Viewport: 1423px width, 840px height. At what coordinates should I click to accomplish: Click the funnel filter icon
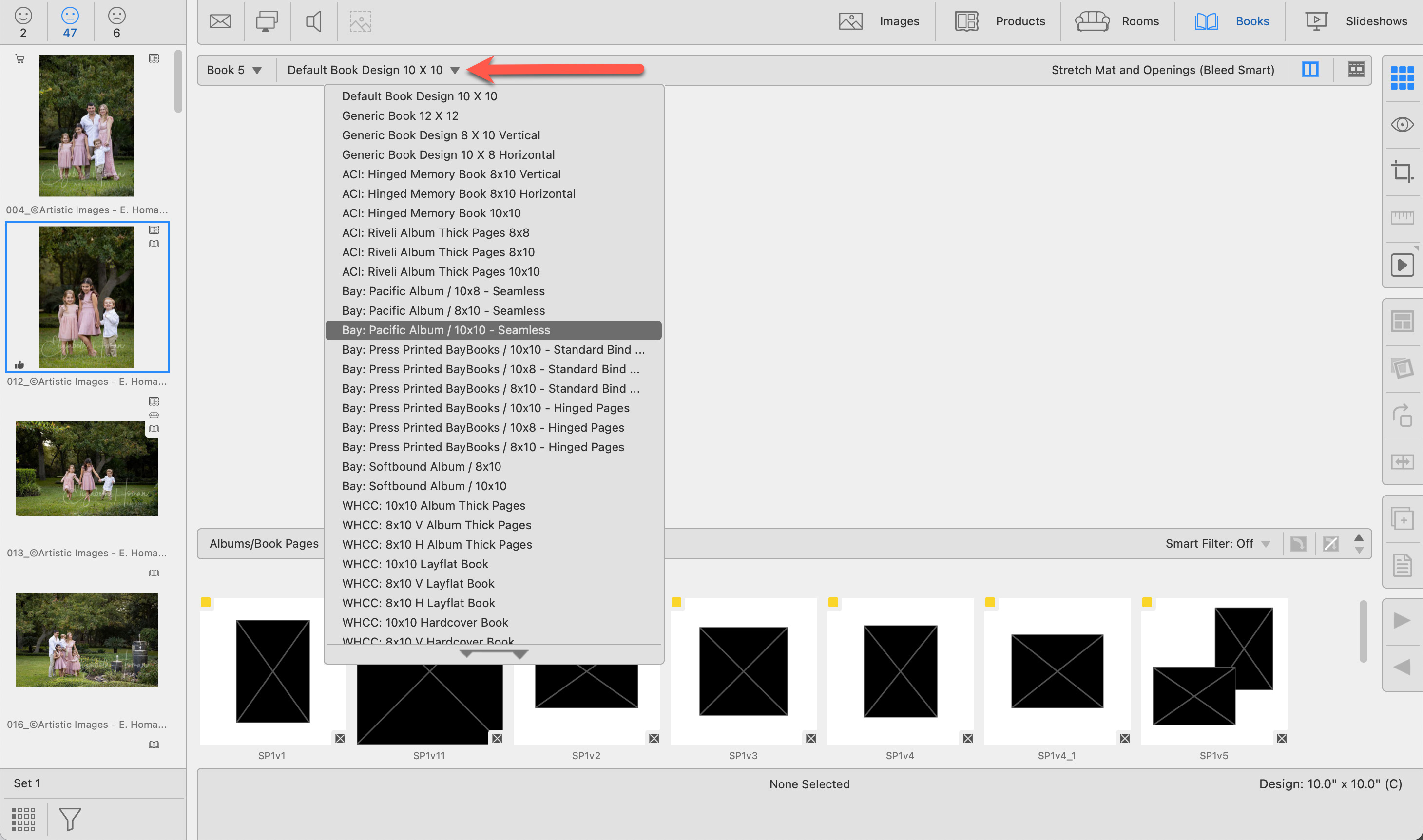point(70,819)
